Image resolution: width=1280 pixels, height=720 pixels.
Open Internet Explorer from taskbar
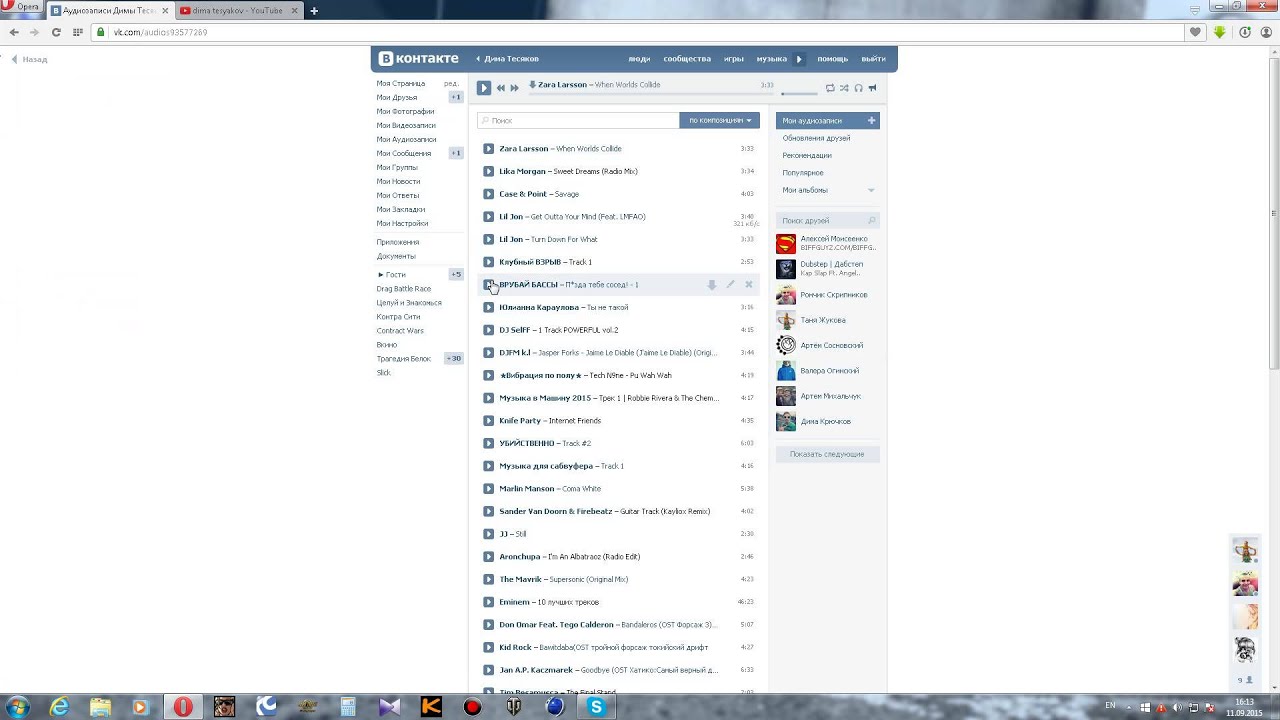[x=60, y=707]
